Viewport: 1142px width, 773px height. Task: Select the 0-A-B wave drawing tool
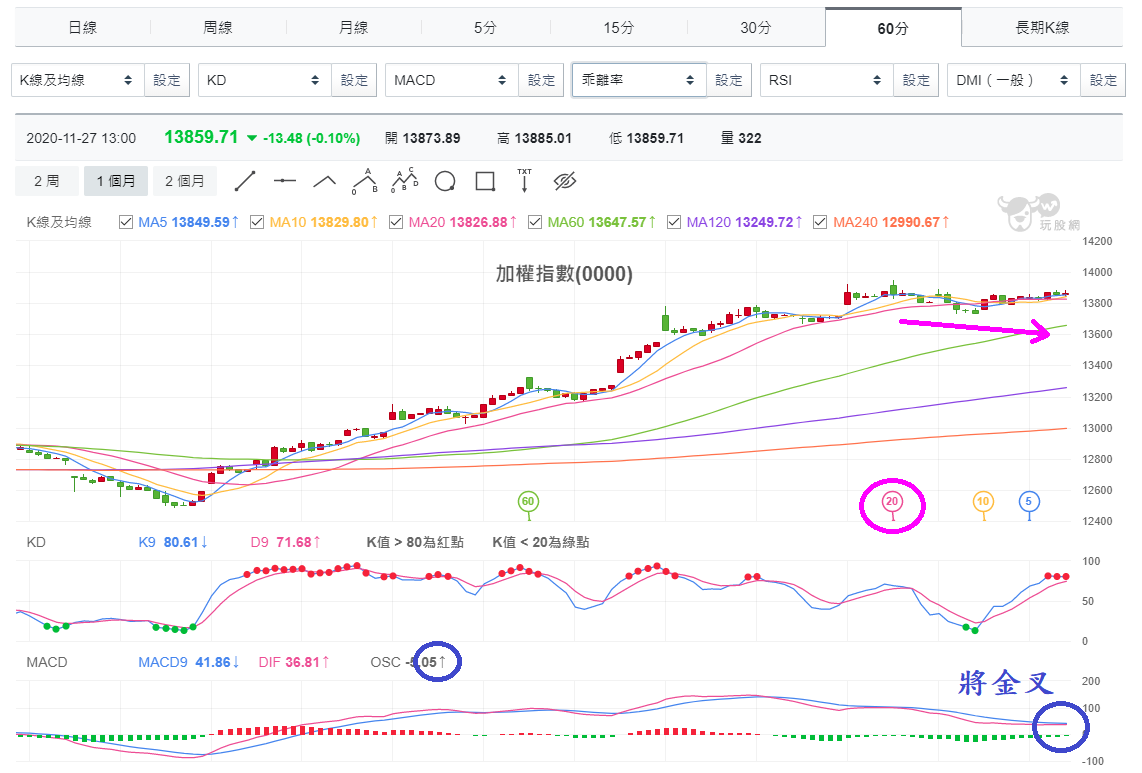[365, 181]
